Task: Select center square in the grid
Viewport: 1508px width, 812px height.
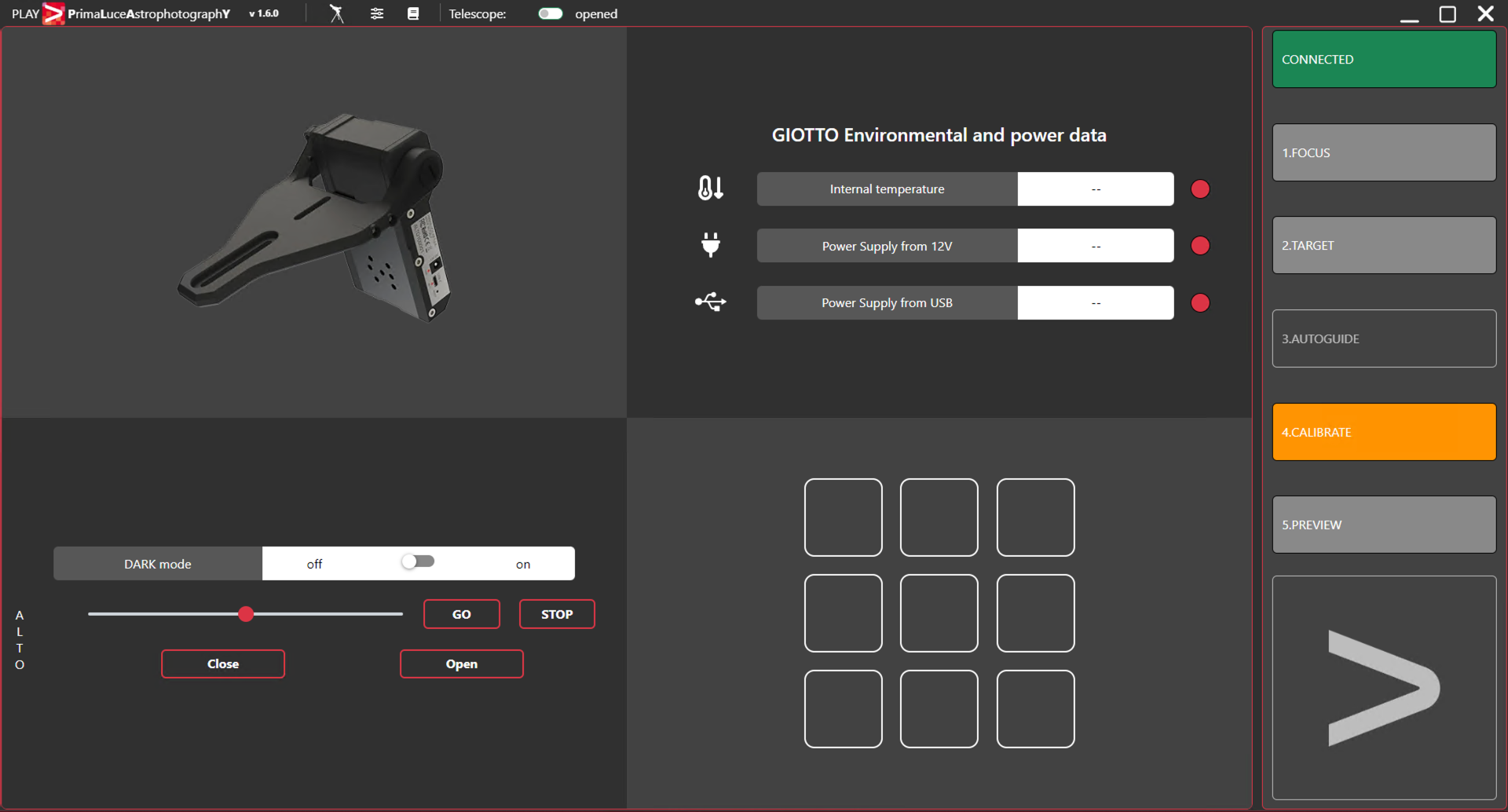Action: pyautogui.click(x=939, y=613)
